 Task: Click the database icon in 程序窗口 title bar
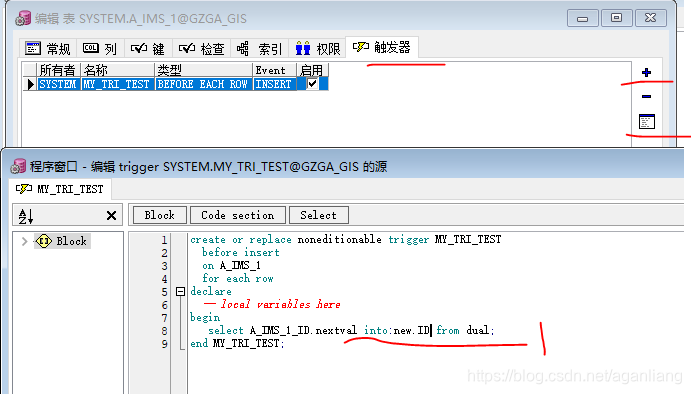[x=19, y=166]
